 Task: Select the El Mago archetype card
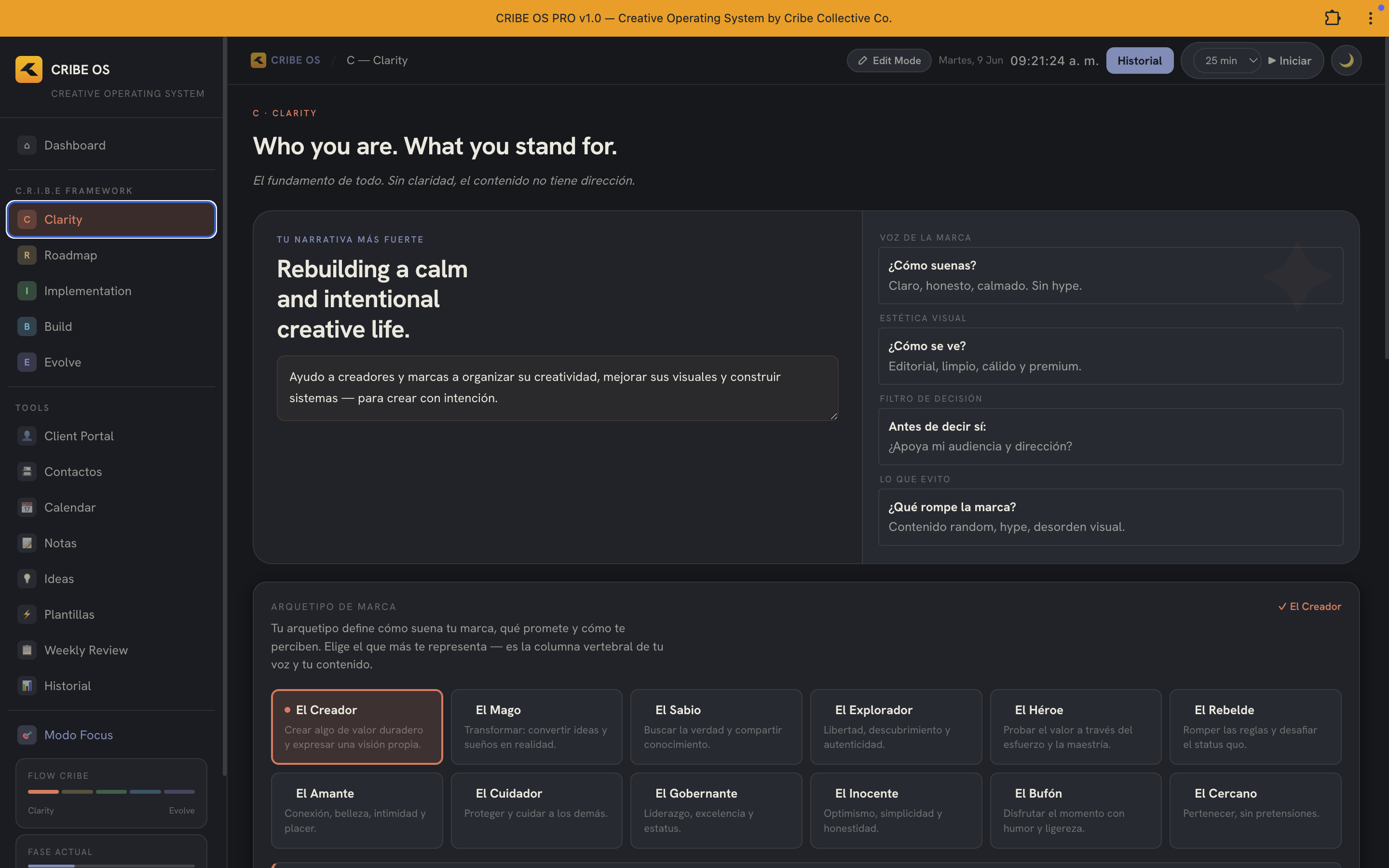(x=537, y=727)
